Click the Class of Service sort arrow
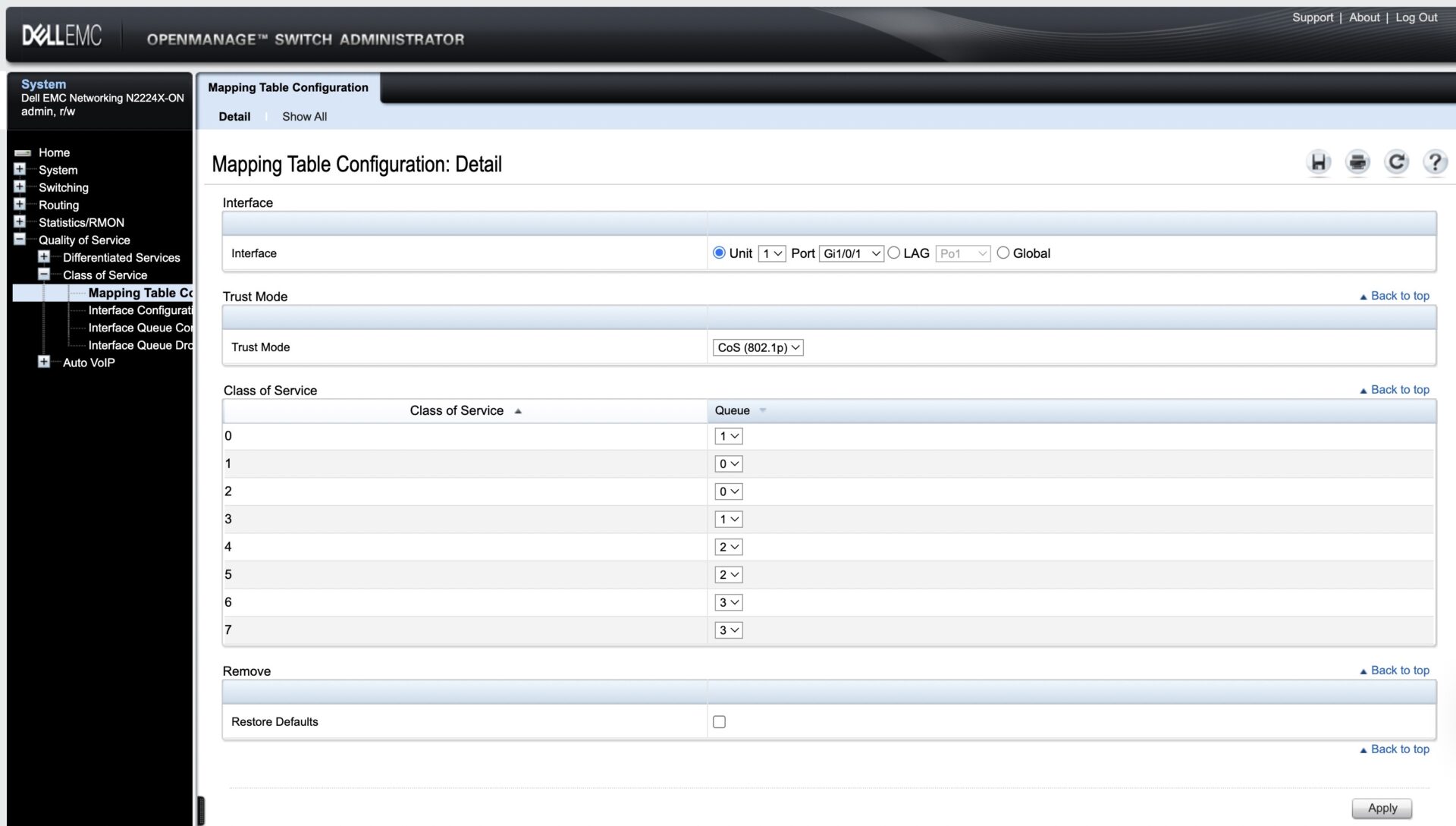This screenshot has width=1456, height=826. 518,411
